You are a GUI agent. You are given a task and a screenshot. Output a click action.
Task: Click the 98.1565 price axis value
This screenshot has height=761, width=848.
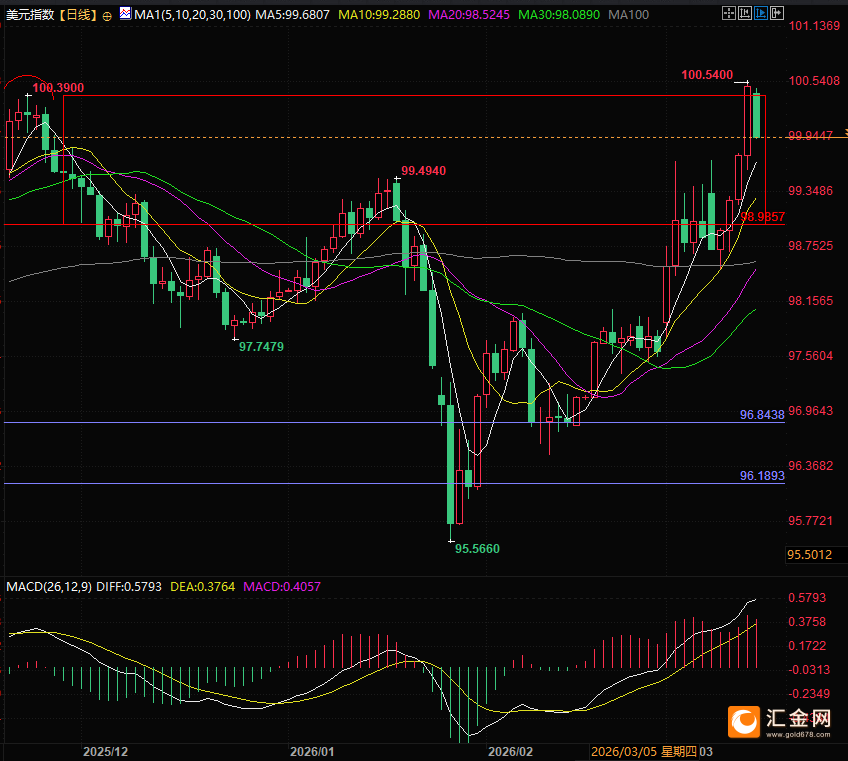point(811,301)
